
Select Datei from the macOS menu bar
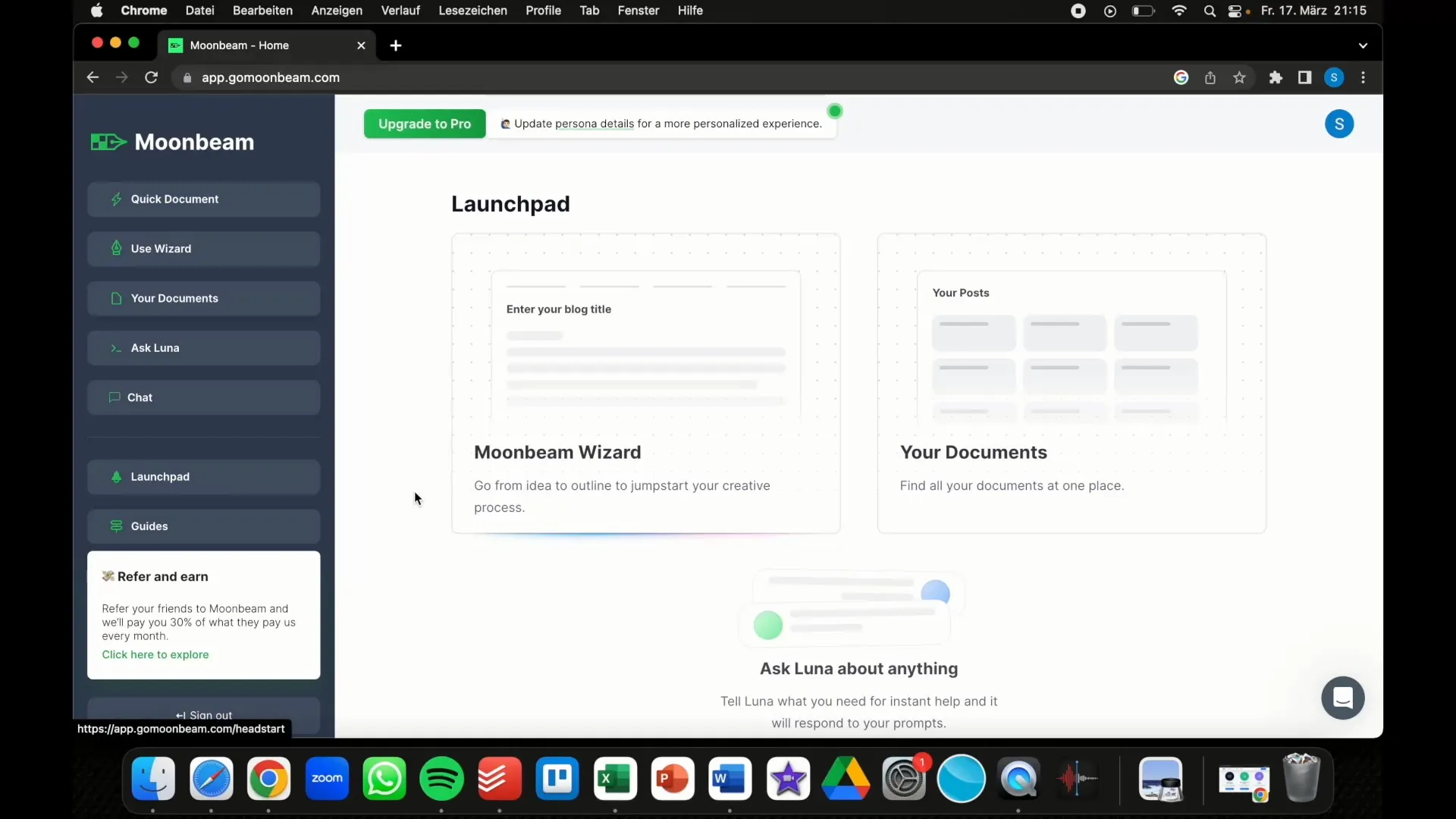tap(199, 10)
